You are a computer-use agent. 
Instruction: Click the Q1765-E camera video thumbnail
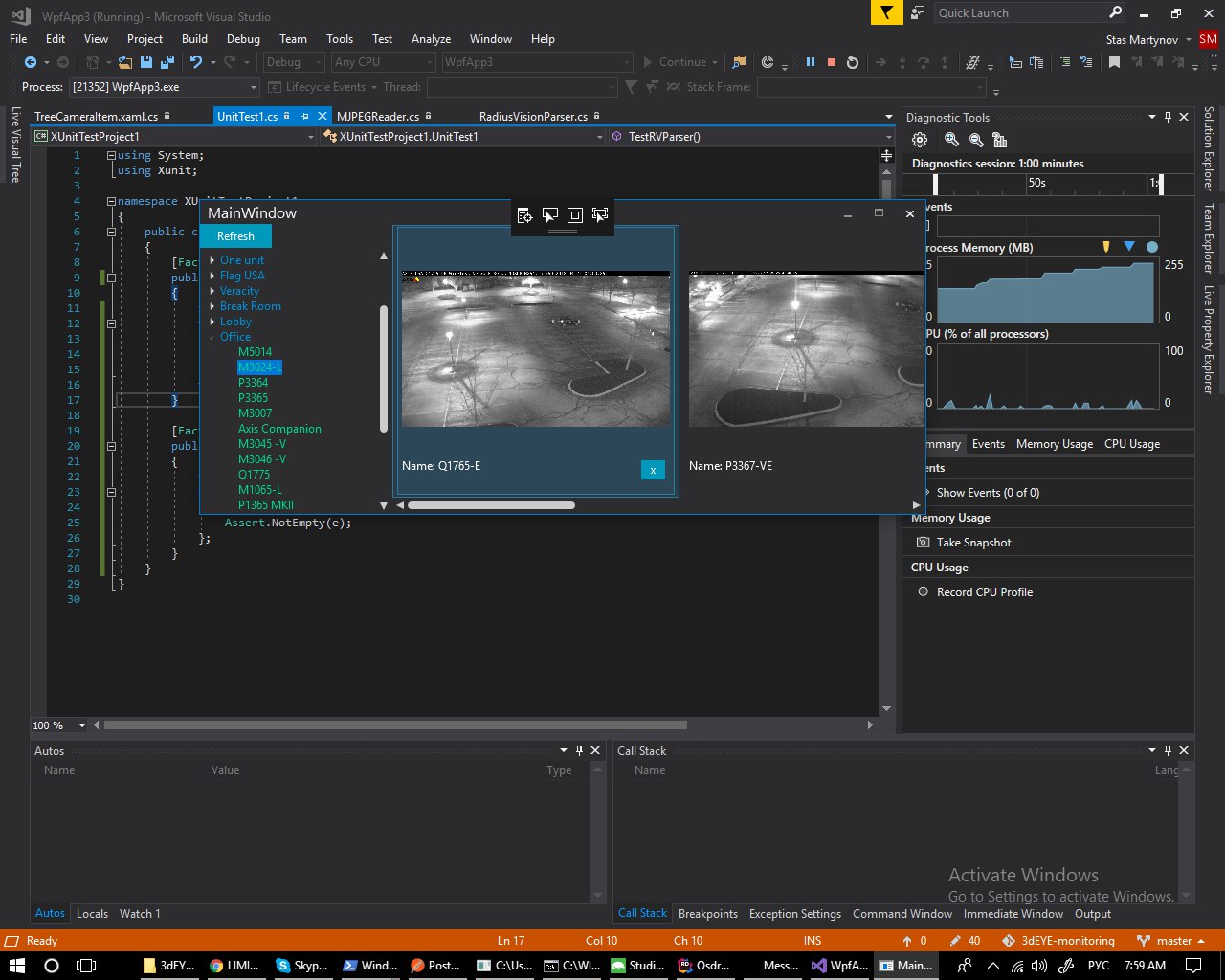(x=536, y=348)
